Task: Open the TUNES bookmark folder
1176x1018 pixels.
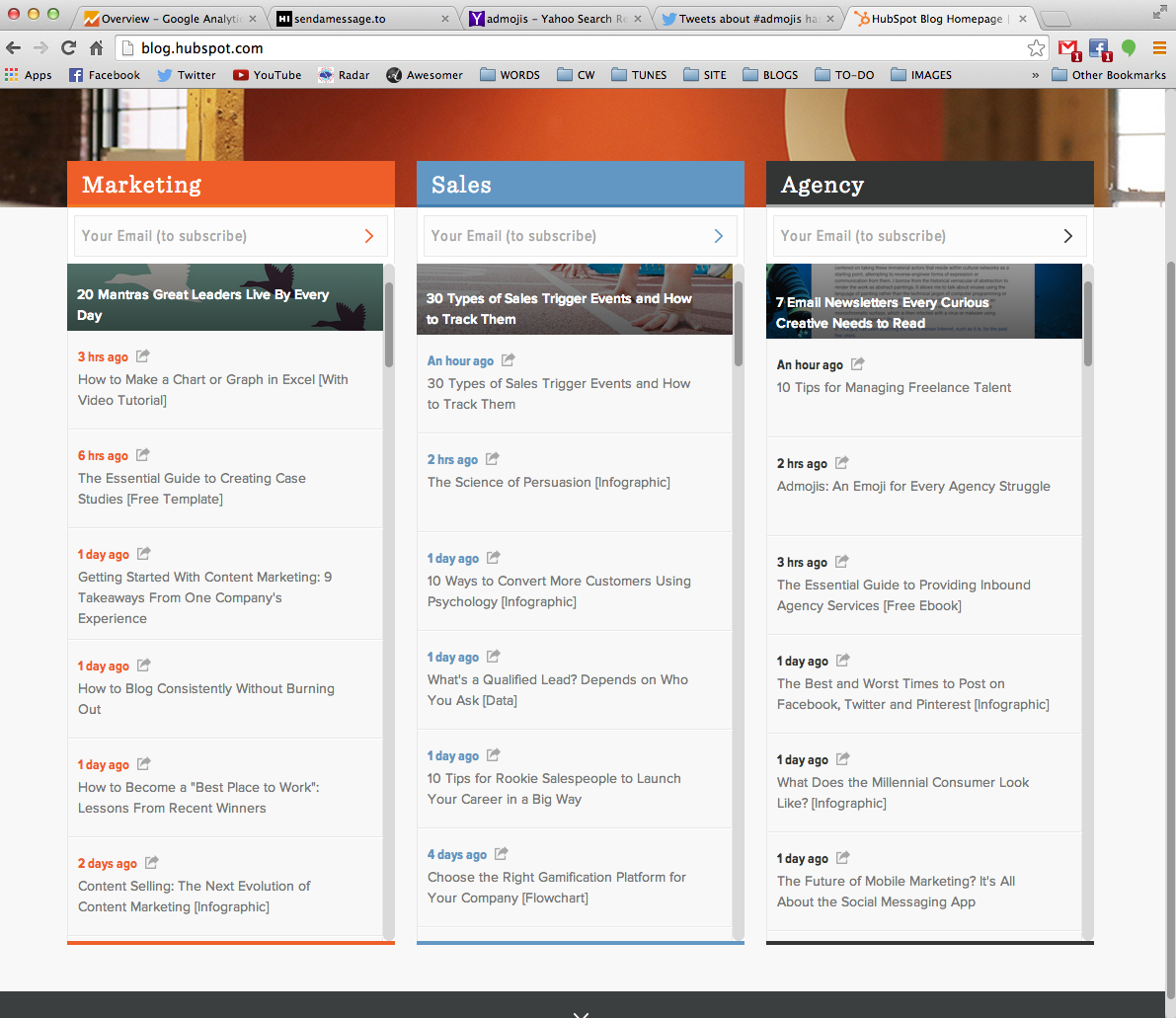Action: pyautogui.click(x=639, y=75)
